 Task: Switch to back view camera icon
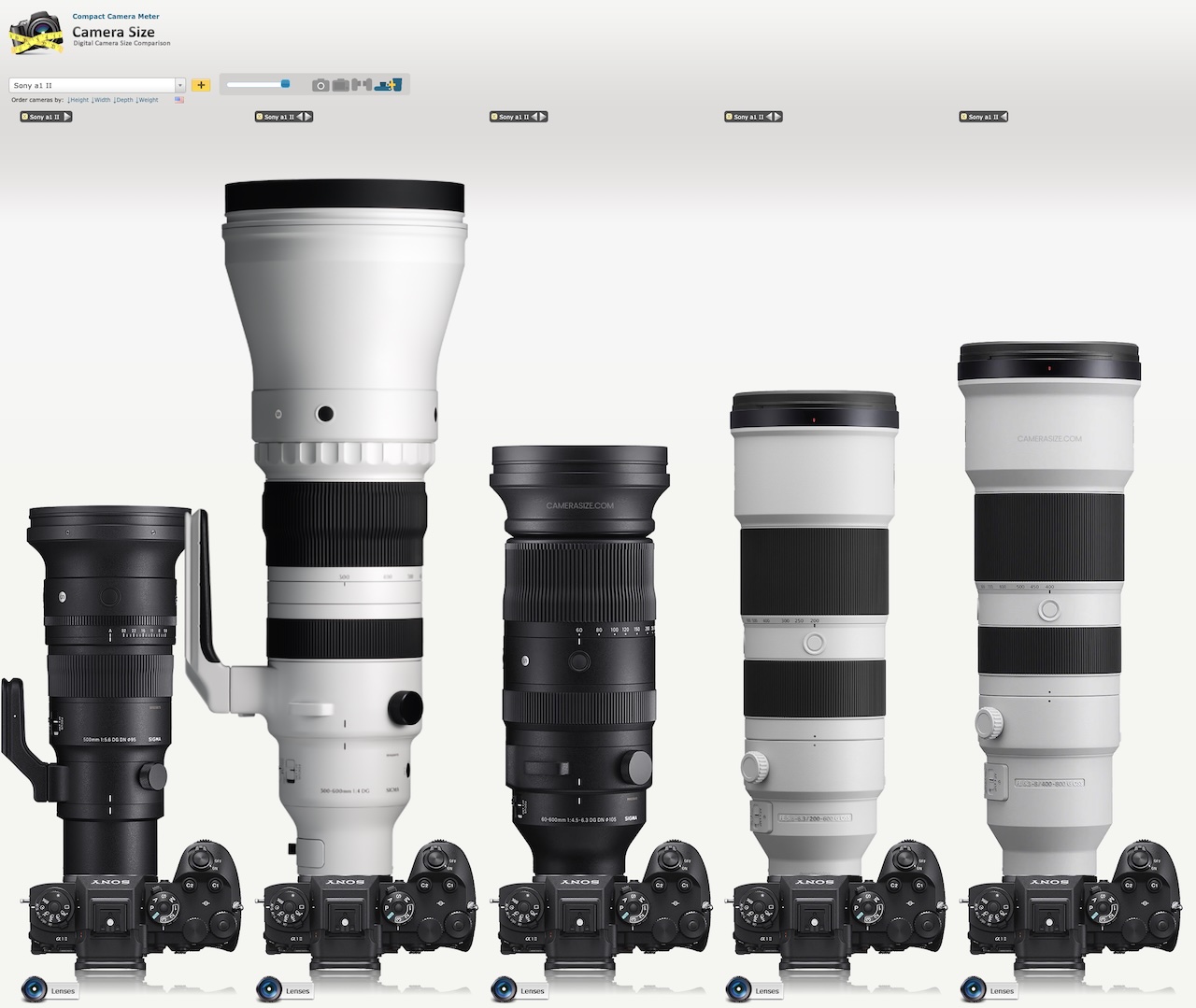341,85
